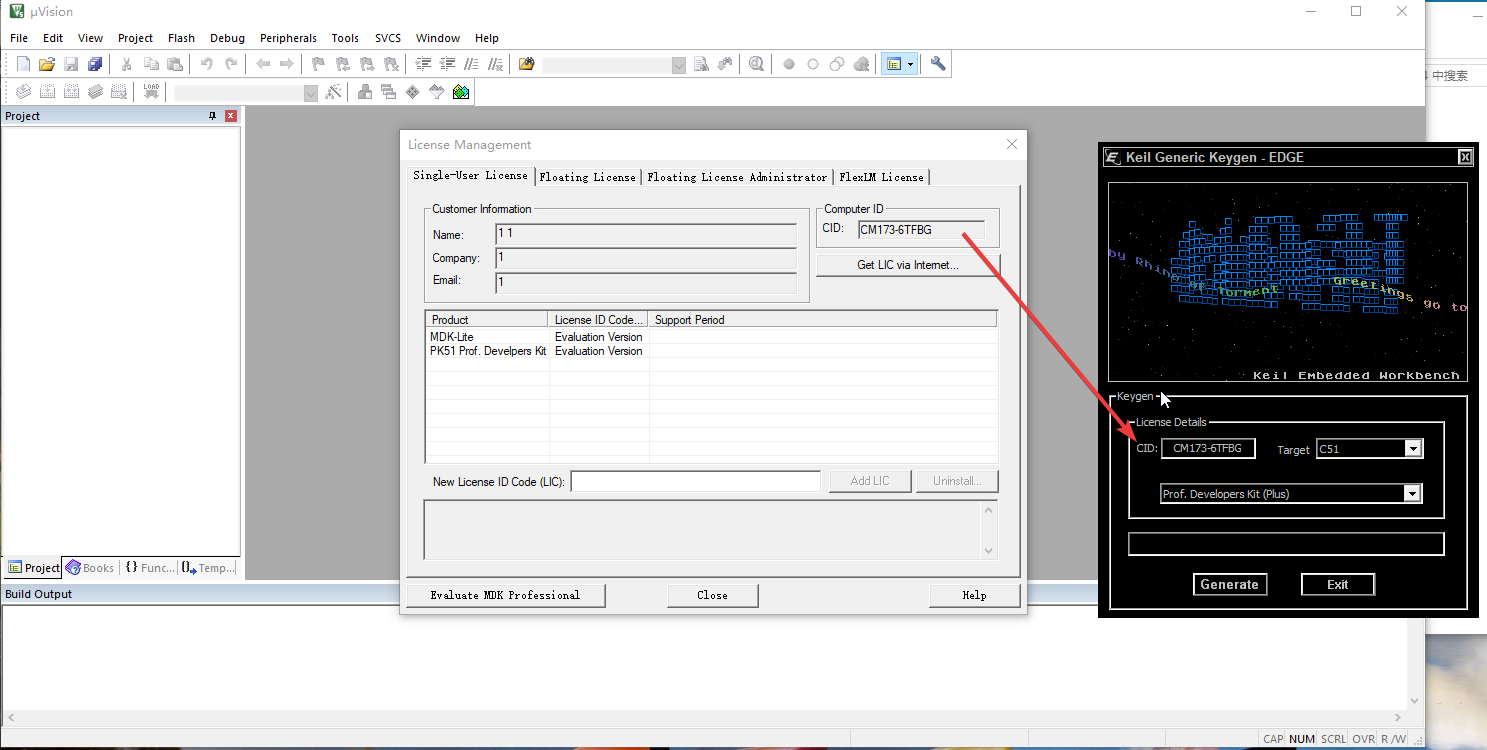
Task: Click Build Output scrollbar down arrow
Action: point(1416,701)
